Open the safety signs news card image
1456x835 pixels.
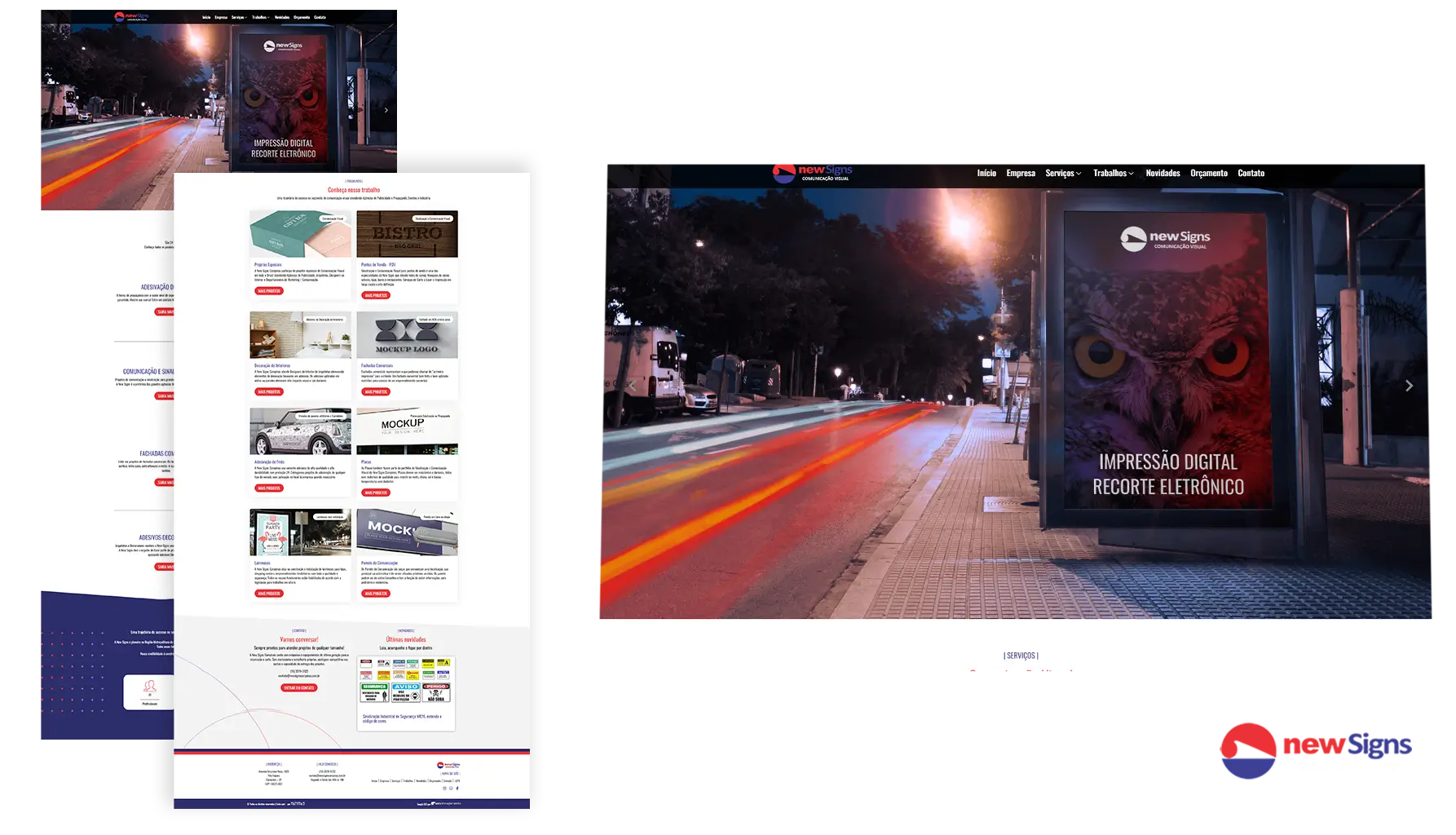406,681
